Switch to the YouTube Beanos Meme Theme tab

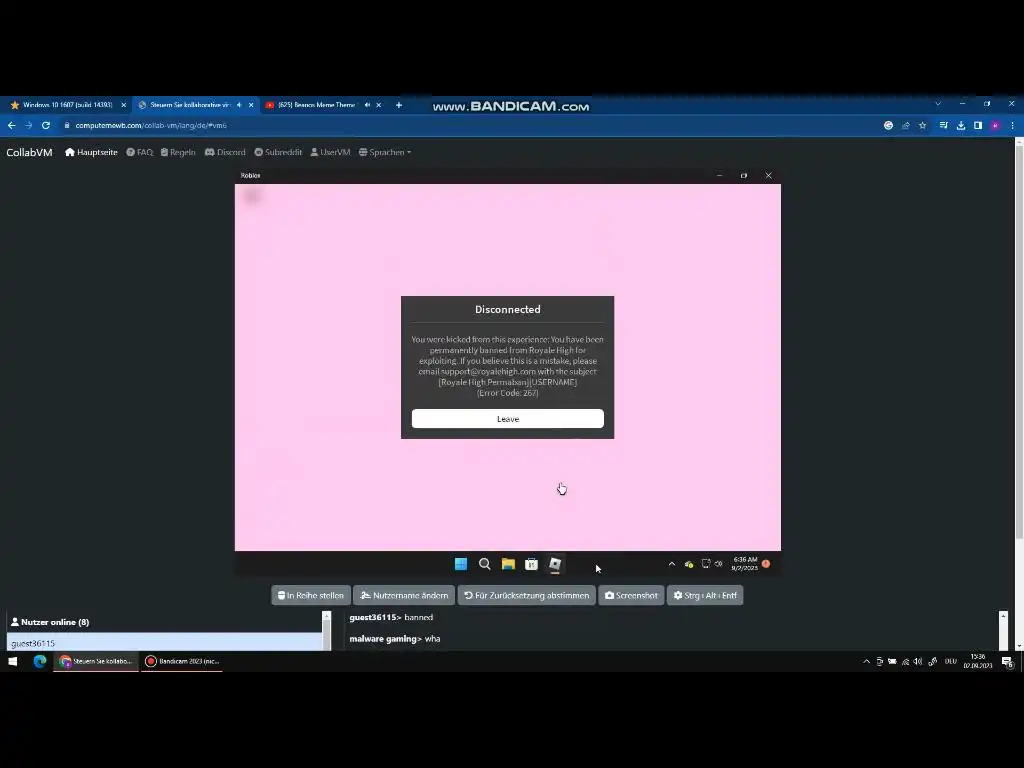(316, 104)
